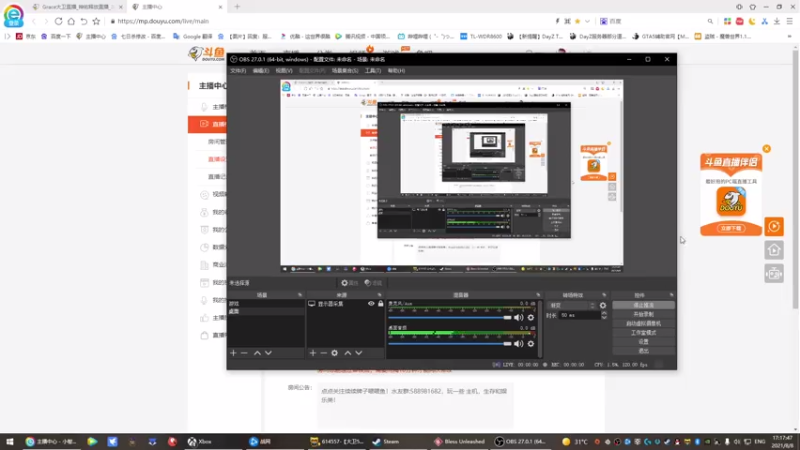Click the robot icon in right sidebar
The height and width of the screenshot is (450, 800).
[x=774, y=274]
